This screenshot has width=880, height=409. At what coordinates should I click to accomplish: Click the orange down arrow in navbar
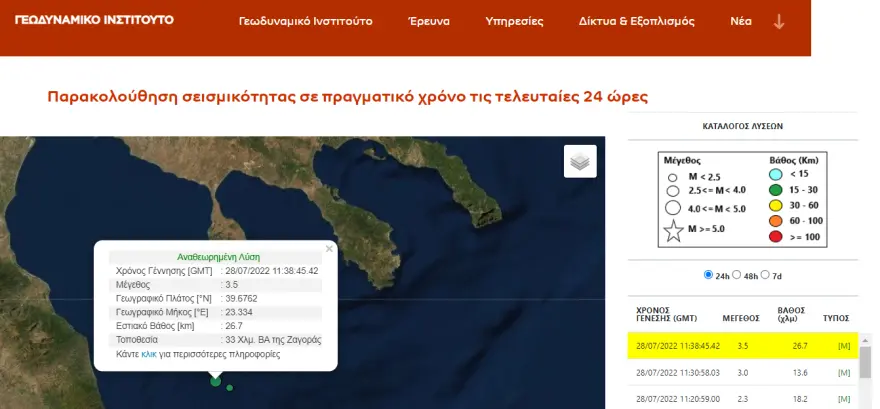[779, 21]
